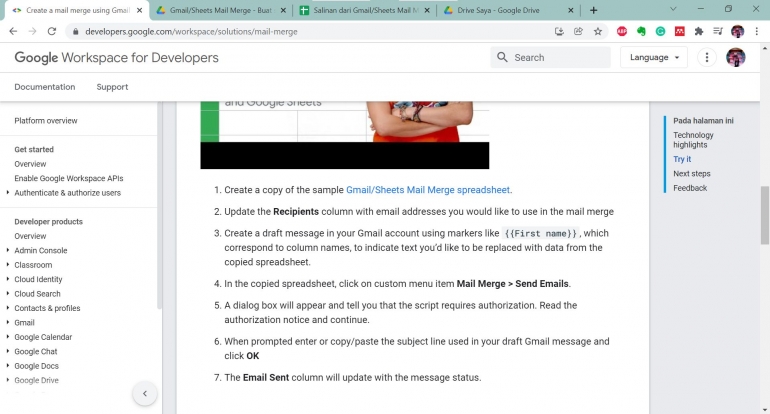Switch to the Gmail/Sheets Mail Merge - Buat tab

point(220,10)
